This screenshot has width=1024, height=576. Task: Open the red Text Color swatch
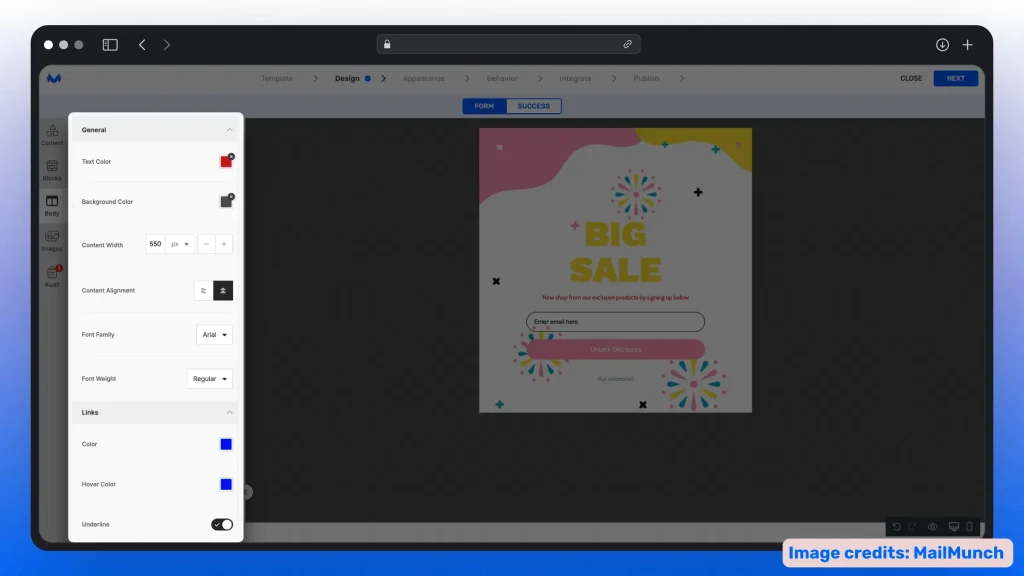(x=226, y=161)
